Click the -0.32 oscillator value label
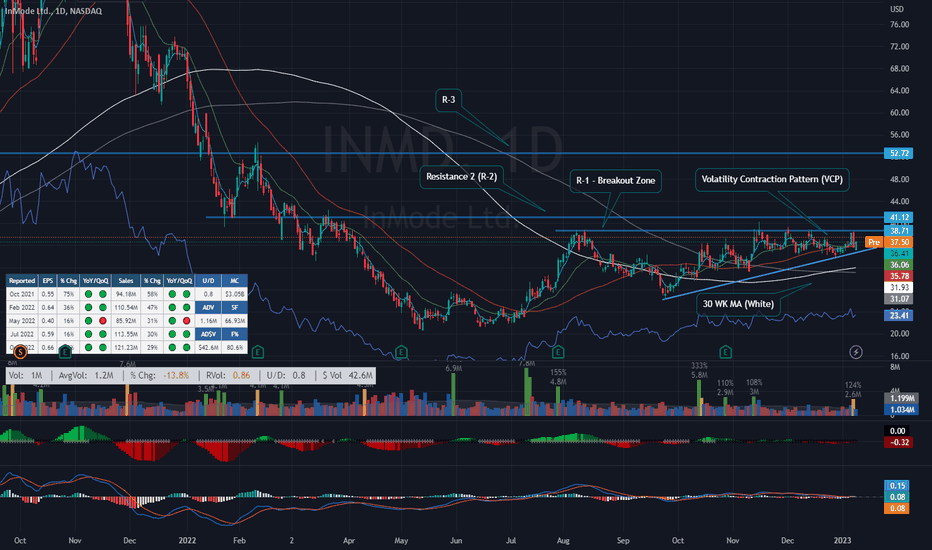The width and height of the screenshot is (932, 550). coord(898,442)
